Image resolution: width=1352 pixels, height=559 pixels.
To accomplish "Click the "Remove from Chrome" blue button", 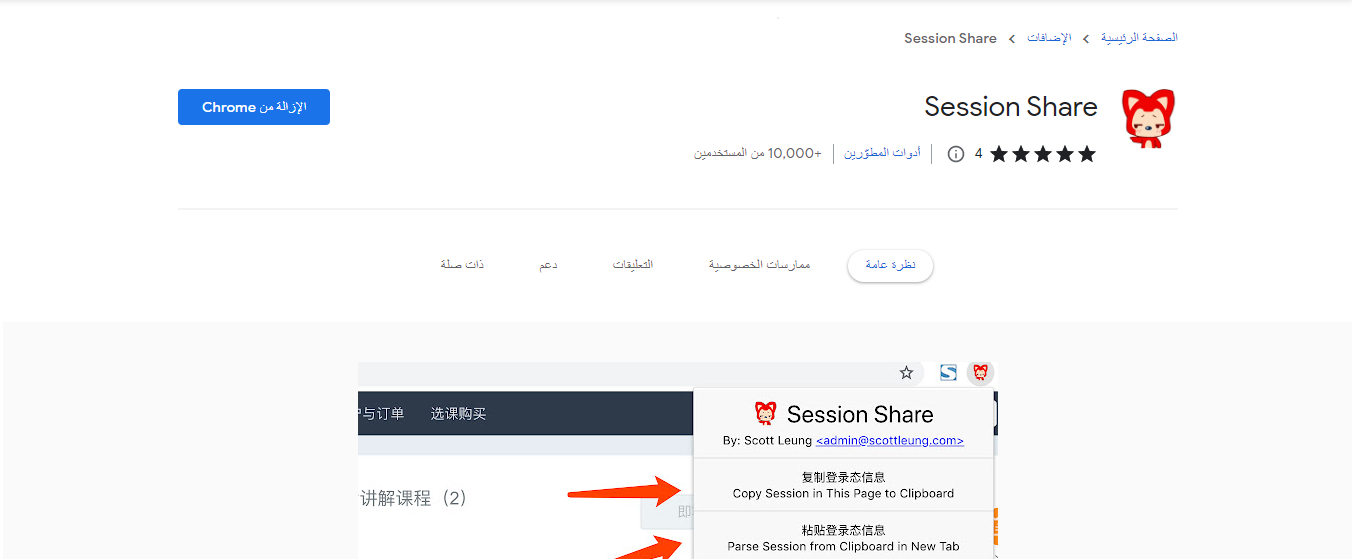I will point(254,107).
